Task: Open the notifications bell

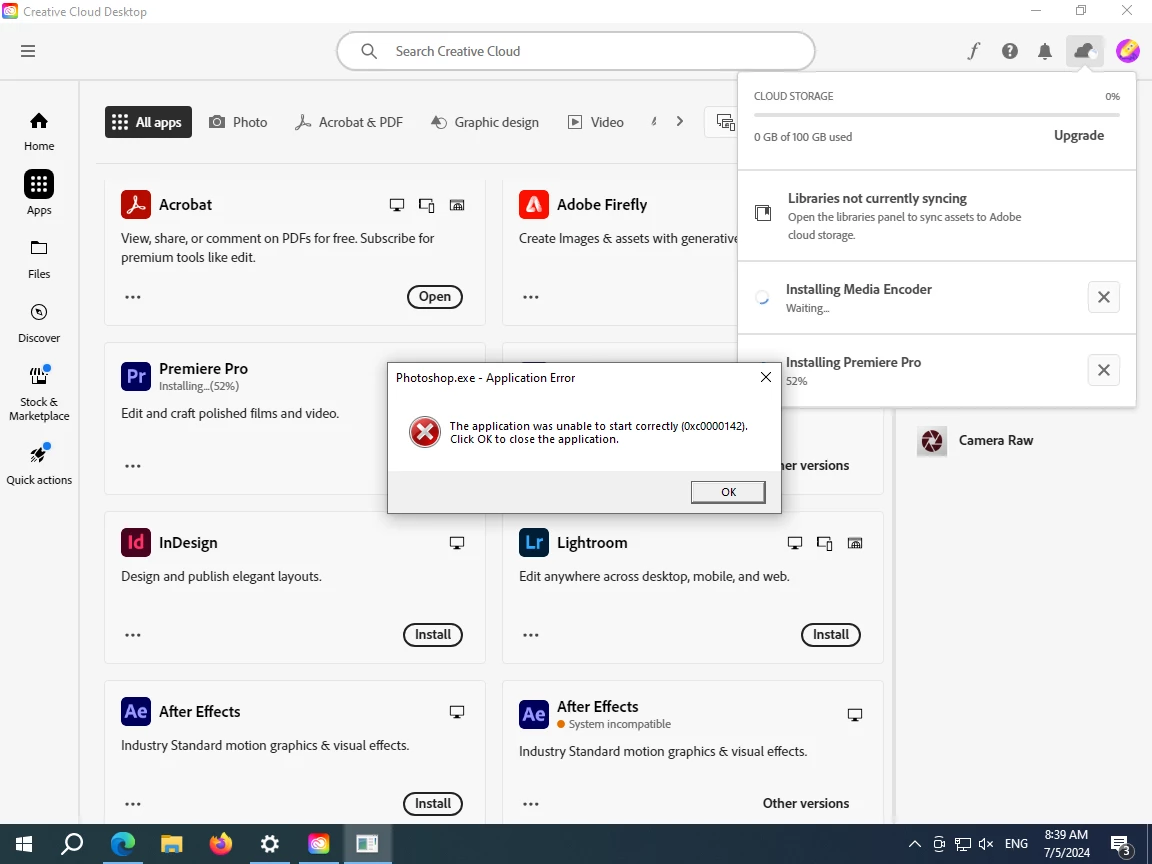Action: [1044, 51]
